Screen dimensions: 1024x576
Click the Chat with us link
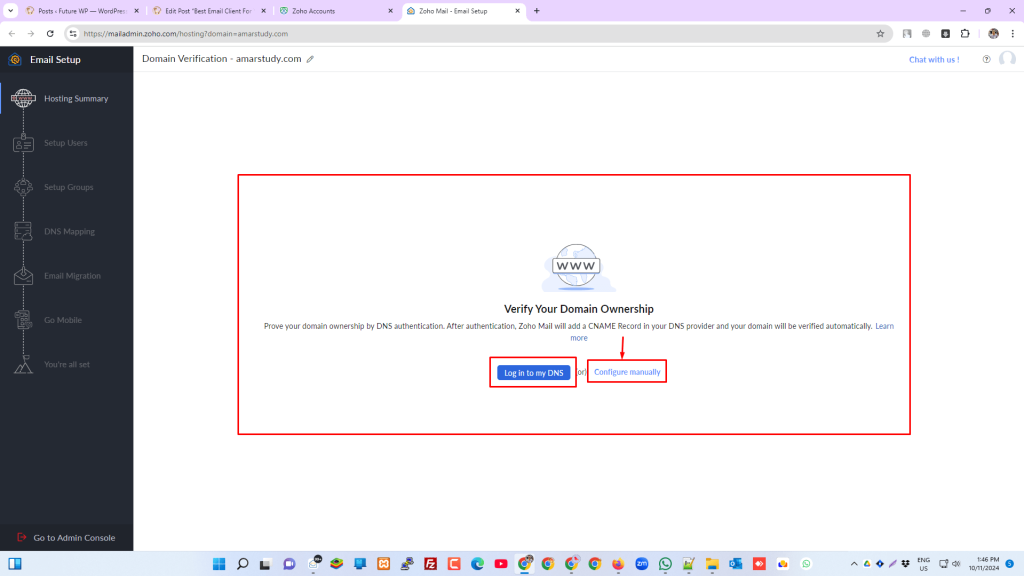click(934, 59)
